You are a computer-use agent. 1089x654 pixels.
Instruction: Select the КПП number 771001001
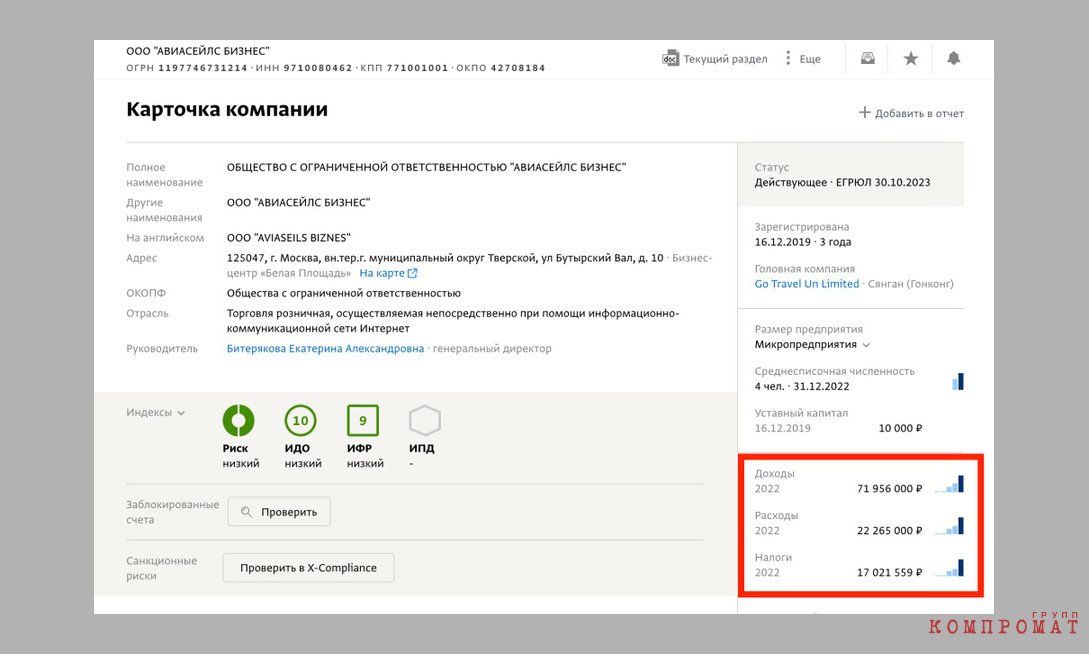[x=417, y=68]
